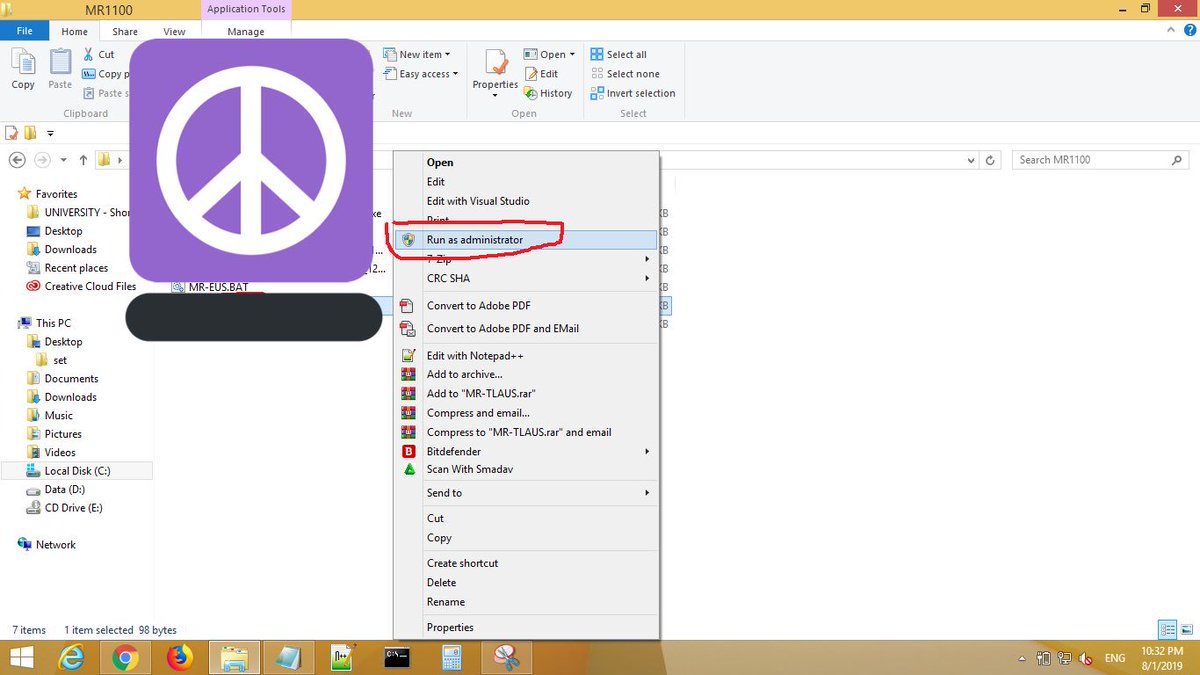Open the Manage tab

click(x=246, y=32)
